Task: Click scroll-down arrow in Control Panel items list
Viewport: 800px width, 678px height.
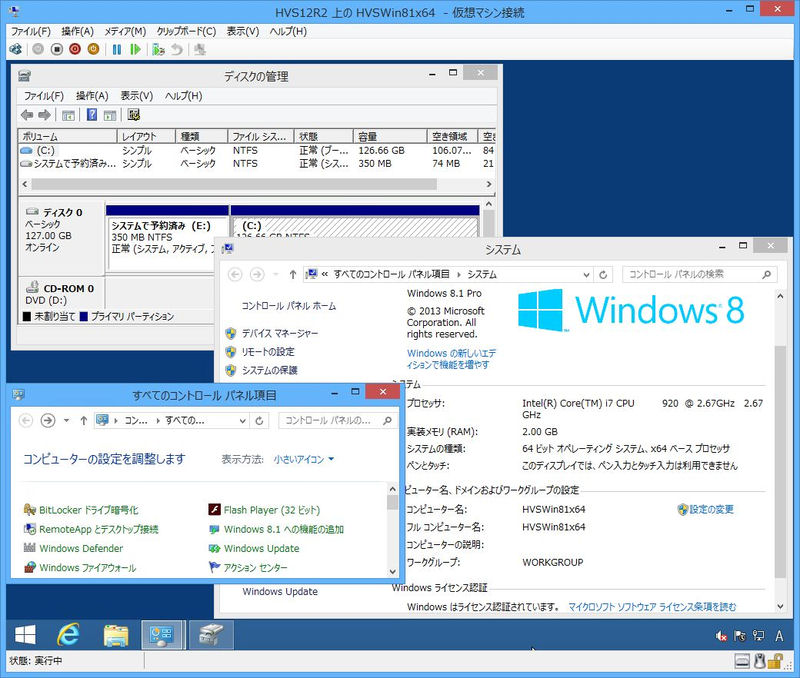Action: pos(392,571)
